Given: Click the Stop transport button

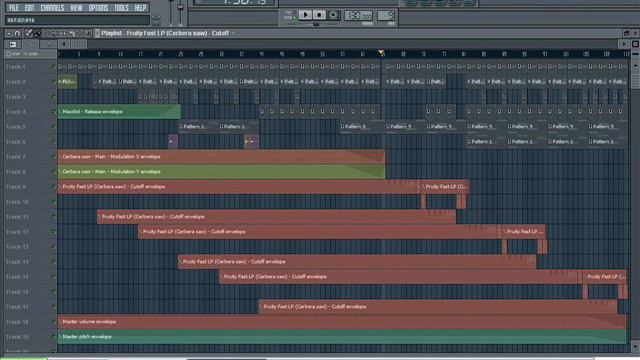Looking at the screenshot, I should 319,15.
